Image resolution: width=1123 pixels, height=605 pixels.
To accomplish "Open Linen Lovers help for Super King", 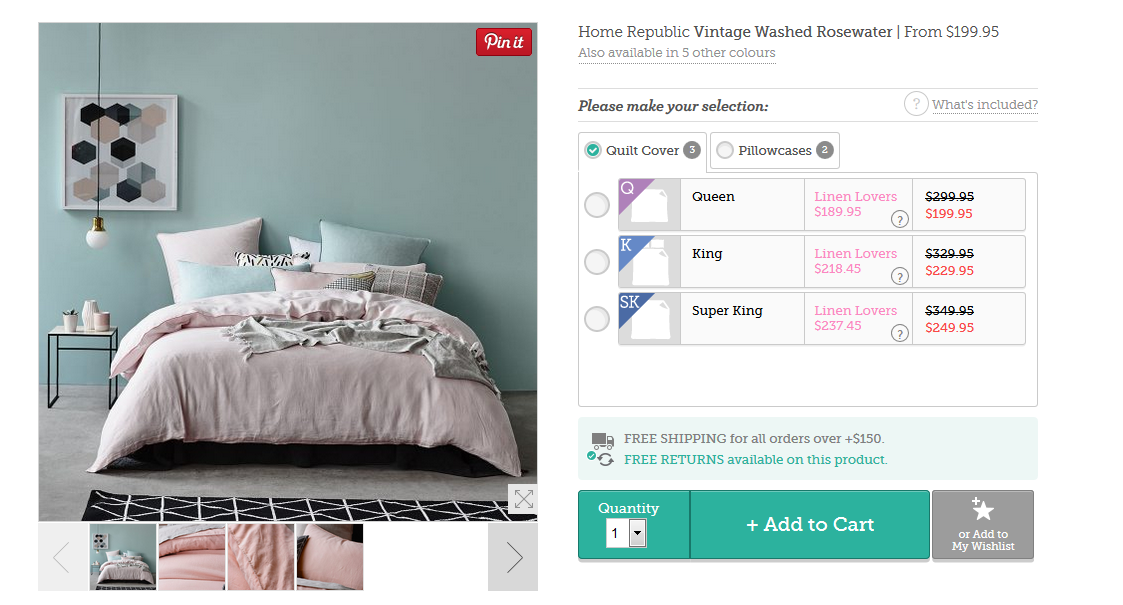I will 900,333.
